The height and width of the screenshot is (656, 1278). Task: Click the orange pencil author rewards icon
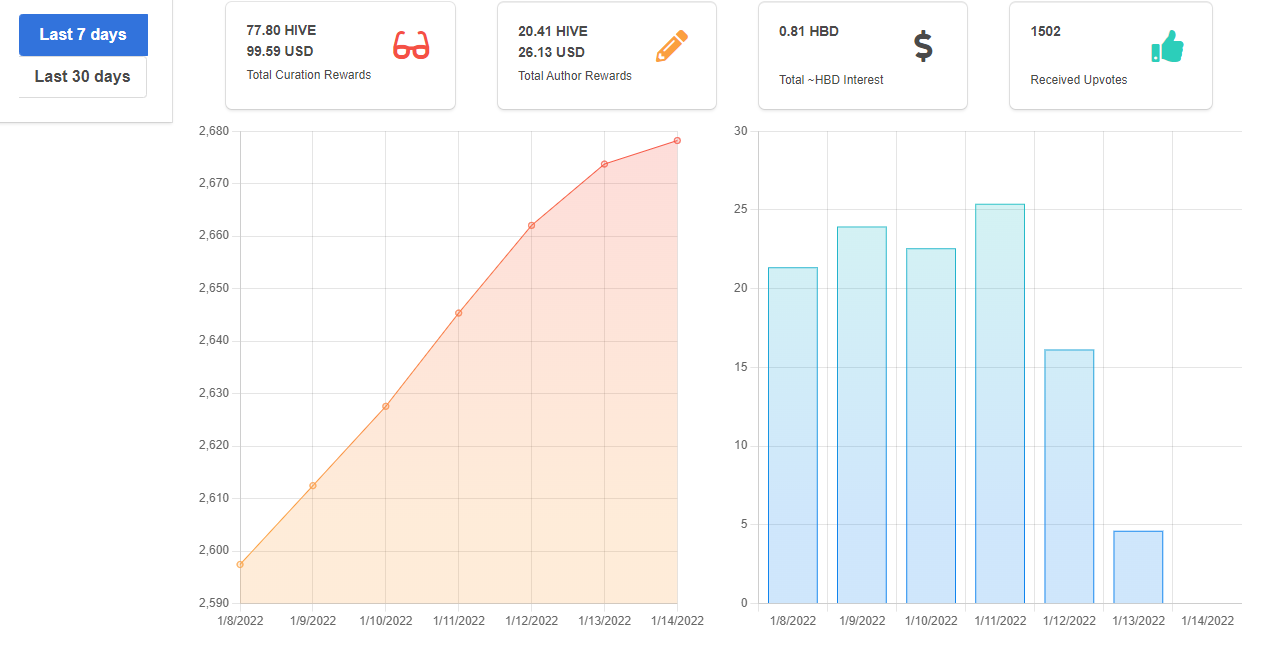pyautogui.click(x=672, y=46)
